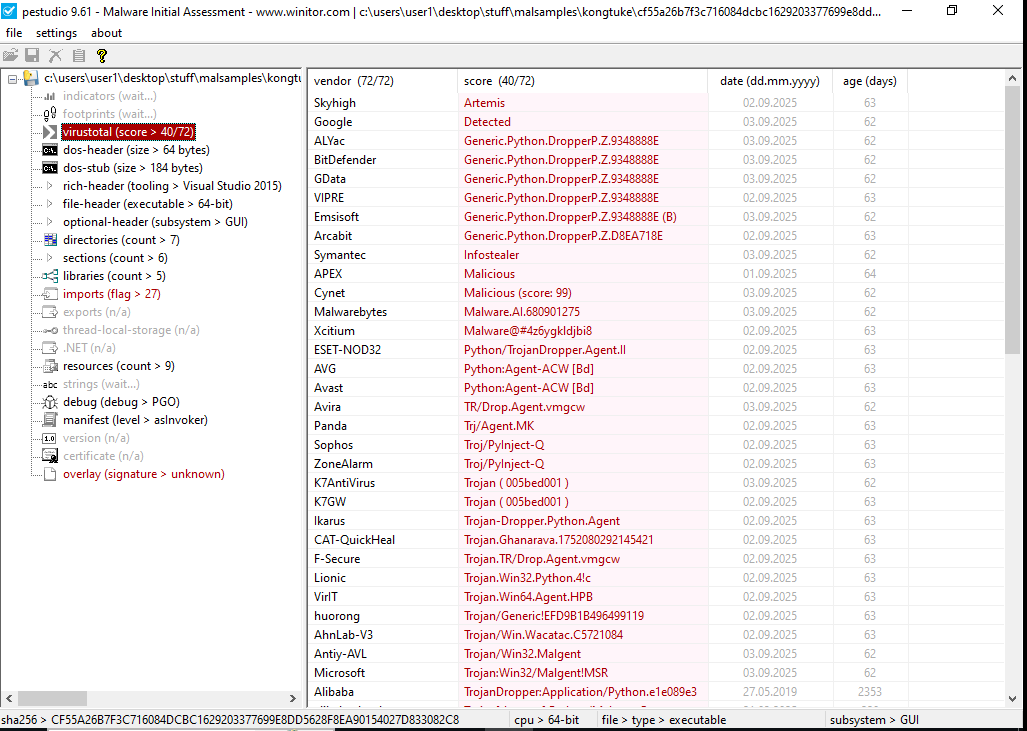
Task: Expand the optional-header tree node
Action: [50, 222]
